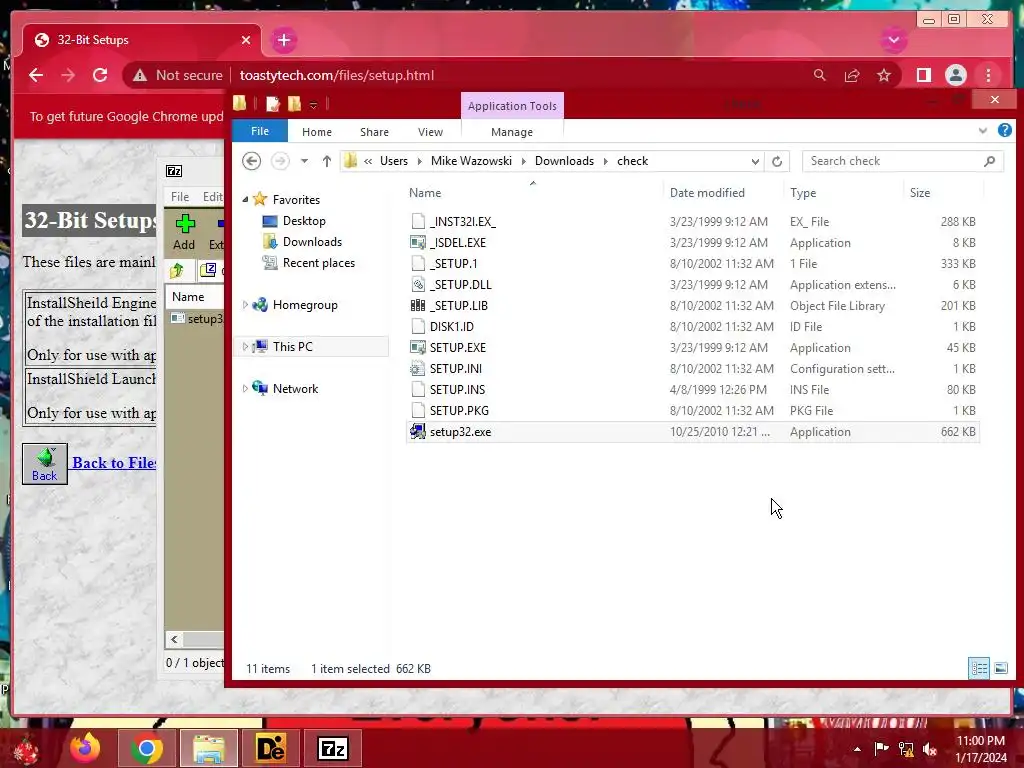Screen dimensions: 1024x768
Task: Open recent locations dropdown in Explorer
Action: tap(304, 161)
